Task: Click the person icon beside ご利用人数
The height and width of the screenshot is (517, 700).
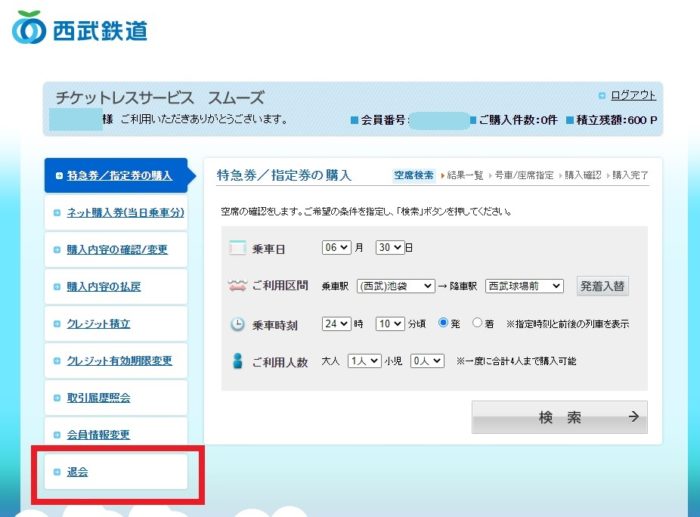Action: [x=237, y=361]
